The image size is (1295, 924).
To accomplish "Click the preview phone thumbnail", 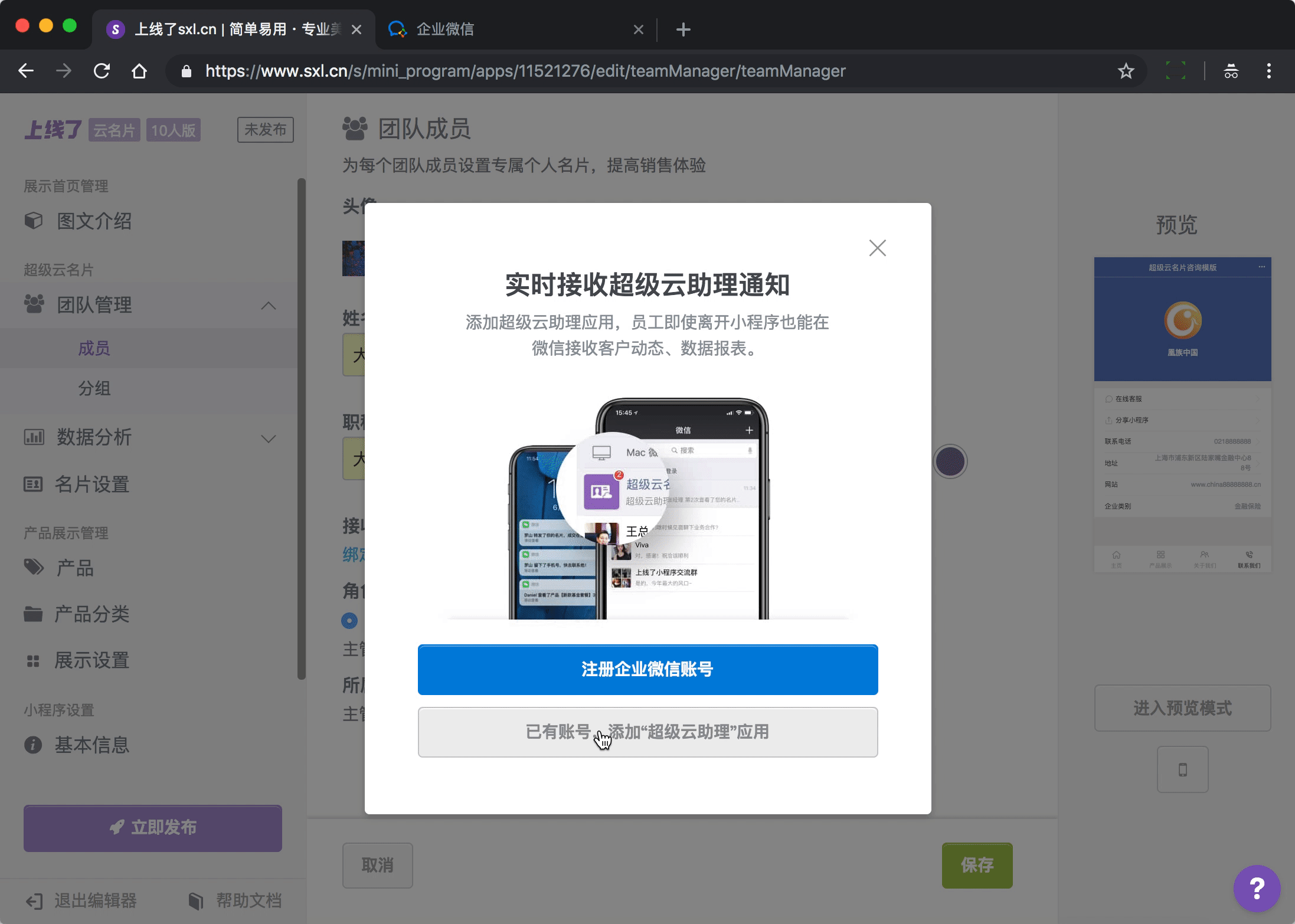I will click(1182, 414).
